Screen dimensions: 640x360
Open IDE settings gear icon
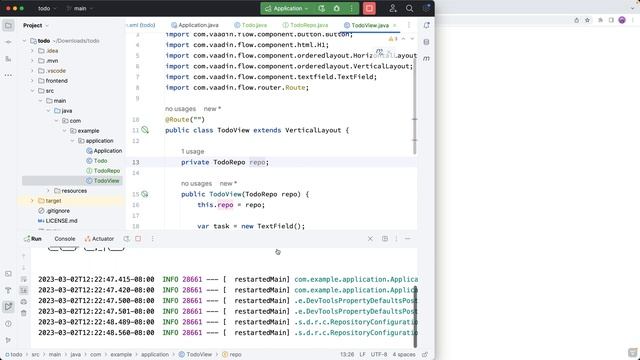coord(427,8)
